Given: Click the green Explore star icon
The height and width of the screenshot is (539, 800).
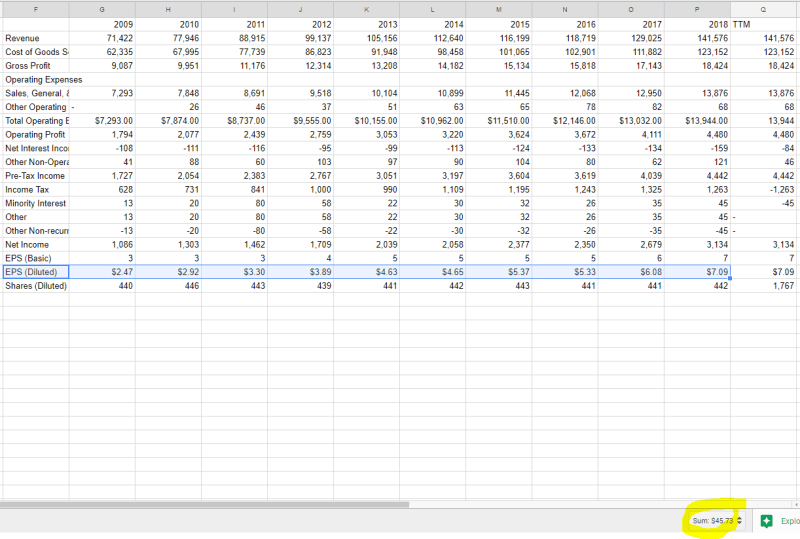Looking at the screenshot, I should pos(765,520).
